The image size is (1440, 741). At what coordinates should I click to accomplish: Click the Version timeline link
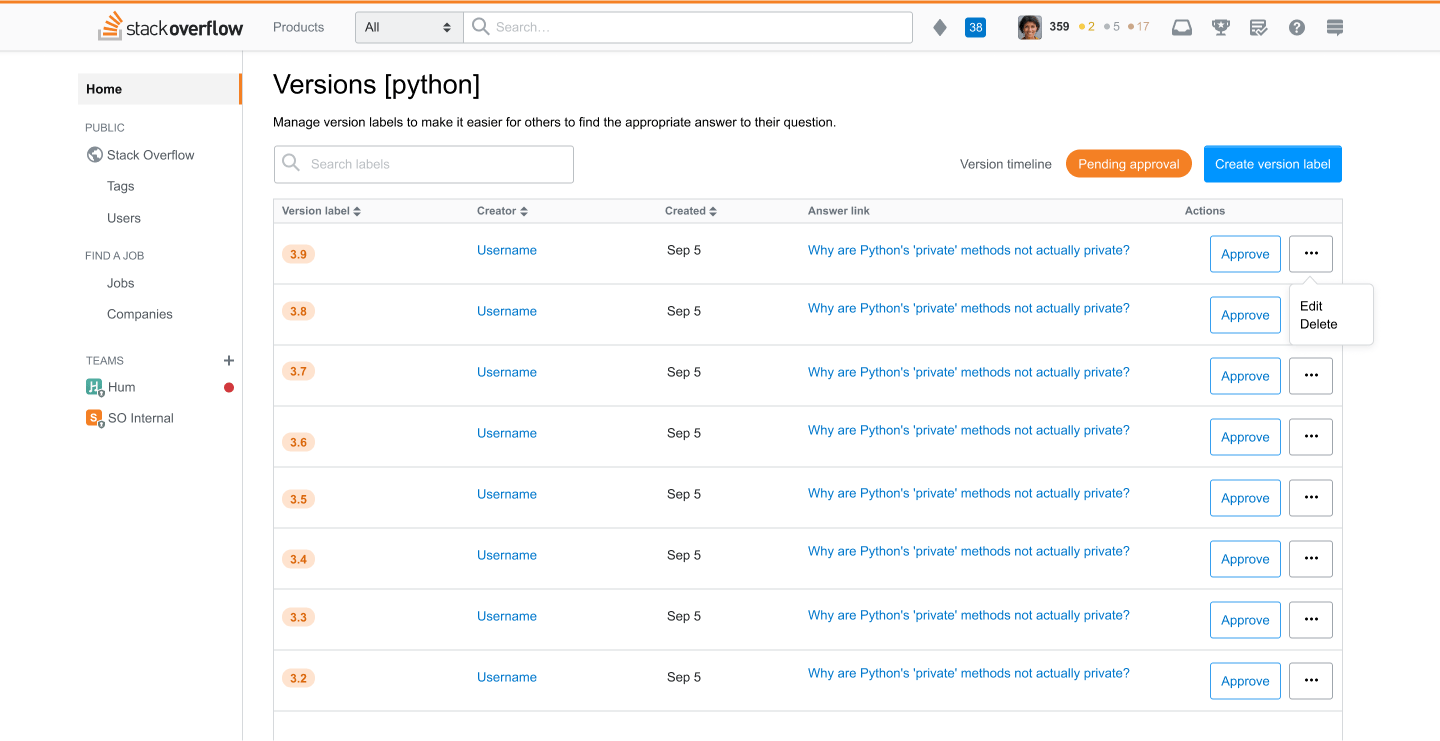pos(1006,164)
